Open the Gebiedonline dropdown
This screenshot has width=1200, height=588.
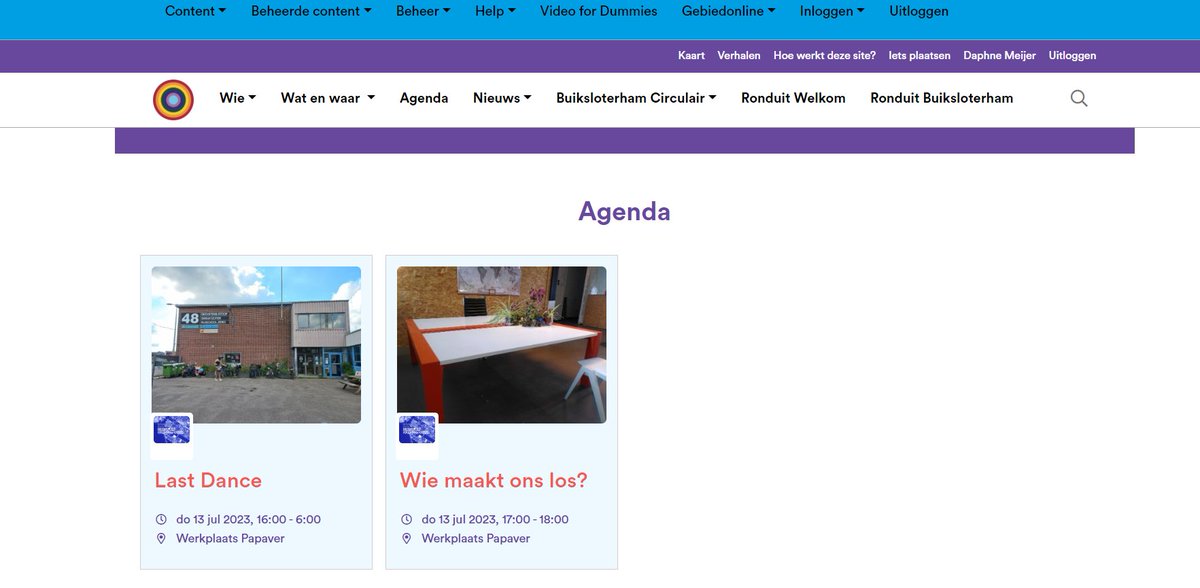click(x=728, y=11)
